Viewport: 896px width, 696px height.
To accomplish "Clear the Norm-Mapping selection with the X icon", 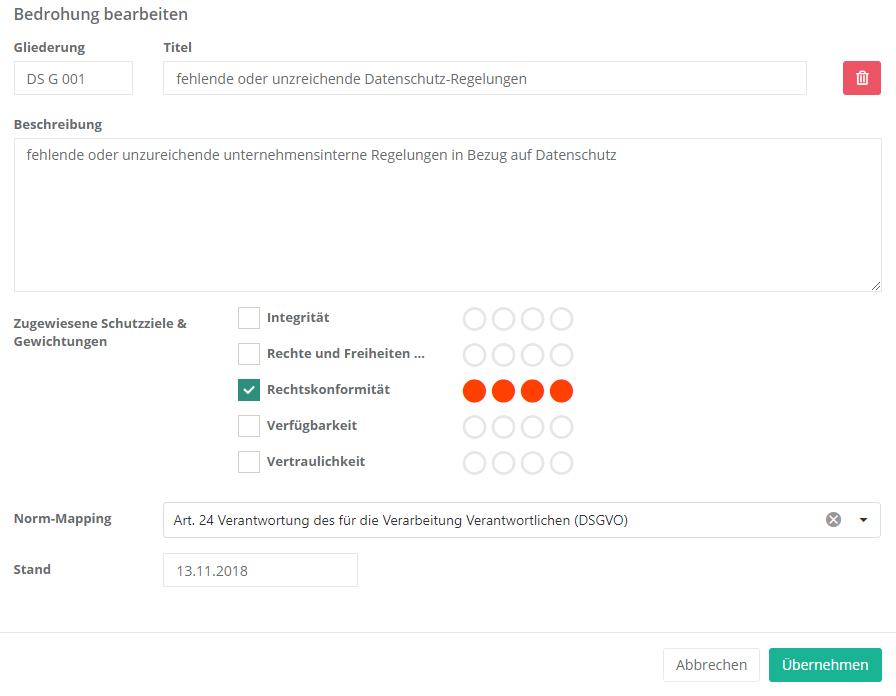I will point(833,520).
